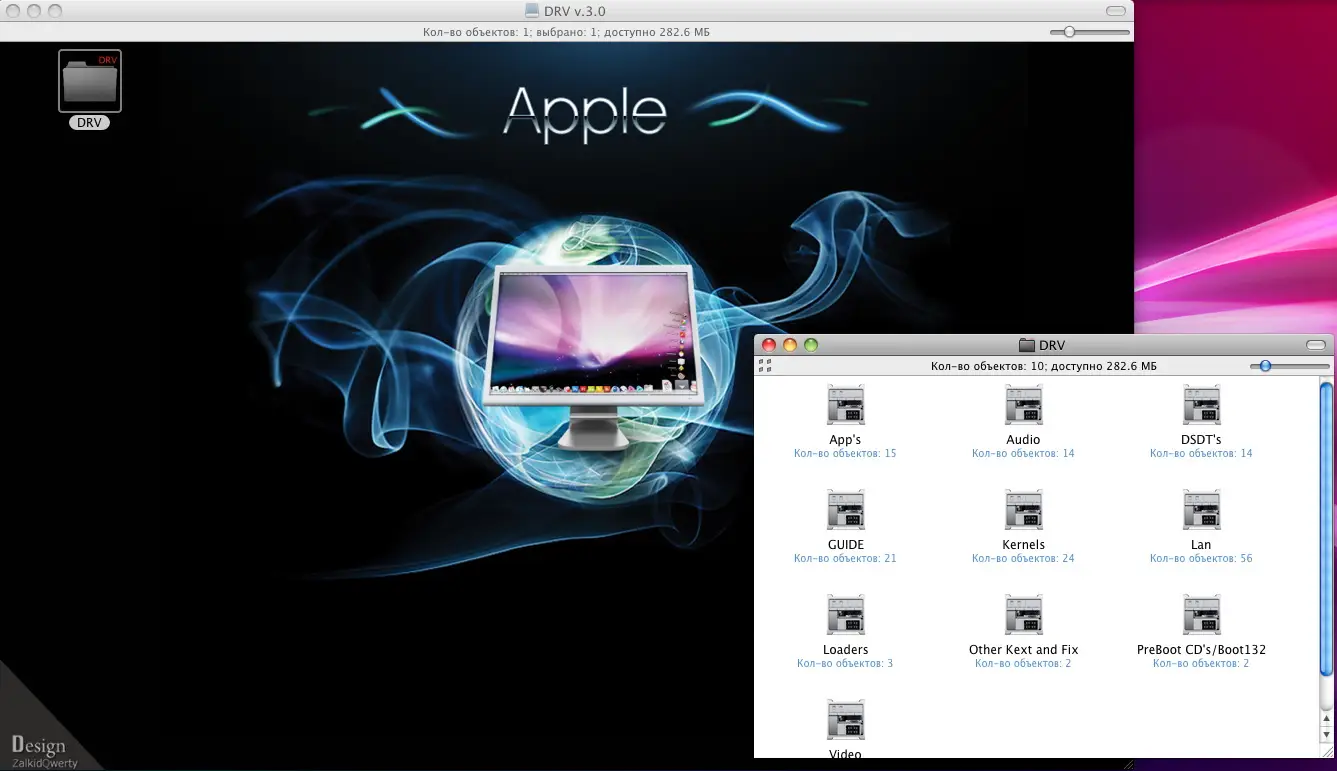1337x771 pixels.
Task: Open the Lan folder icon
Action: (x=1201, y=510)
